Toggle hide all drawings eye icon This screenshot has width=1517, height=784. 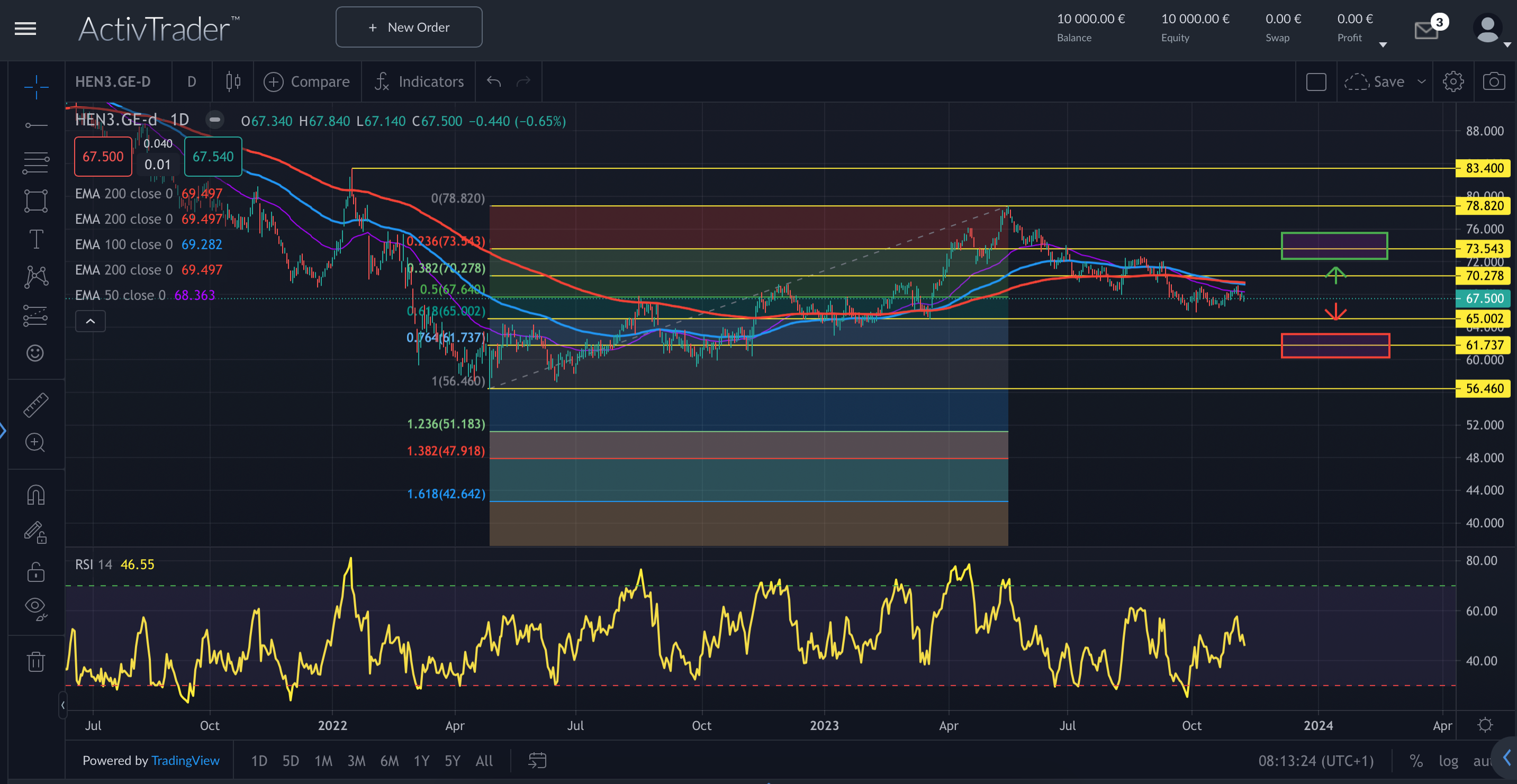(x=36, y=608)
